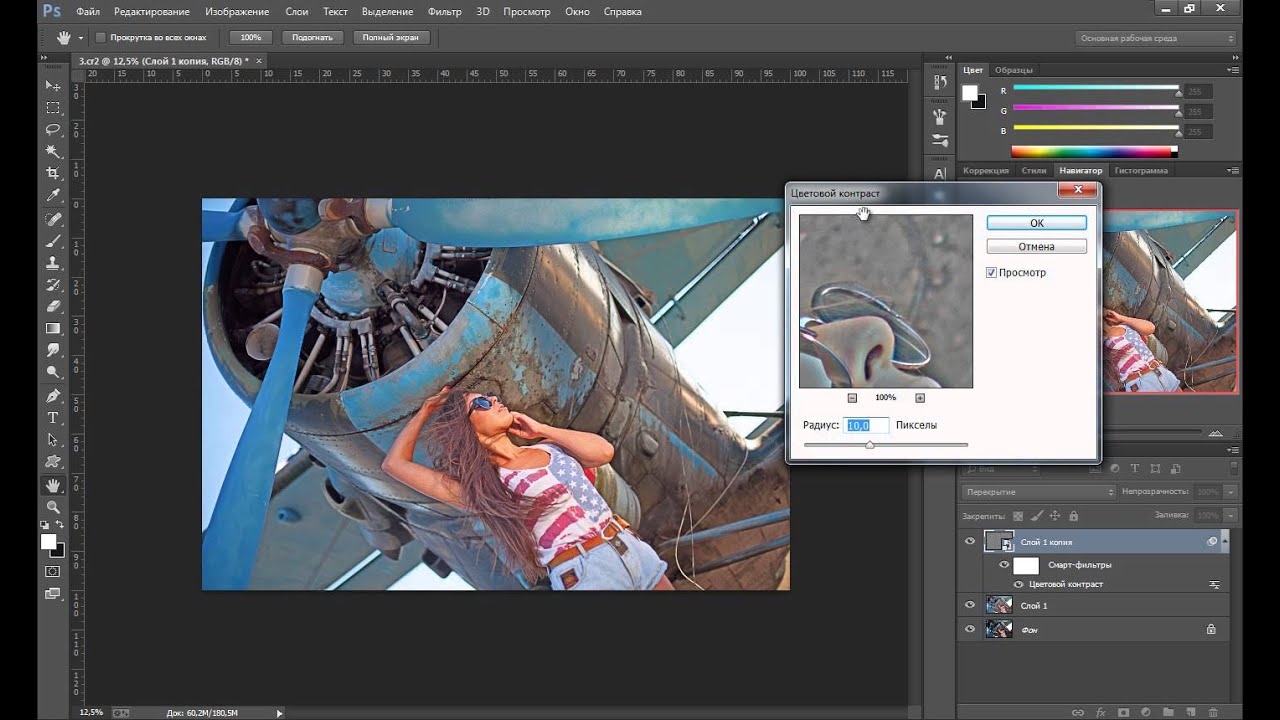Image resolution: width=1280 pixels, height=720 pixels.
Task: Adjust the Радиус slider in dialog
Action: [870, 445]
